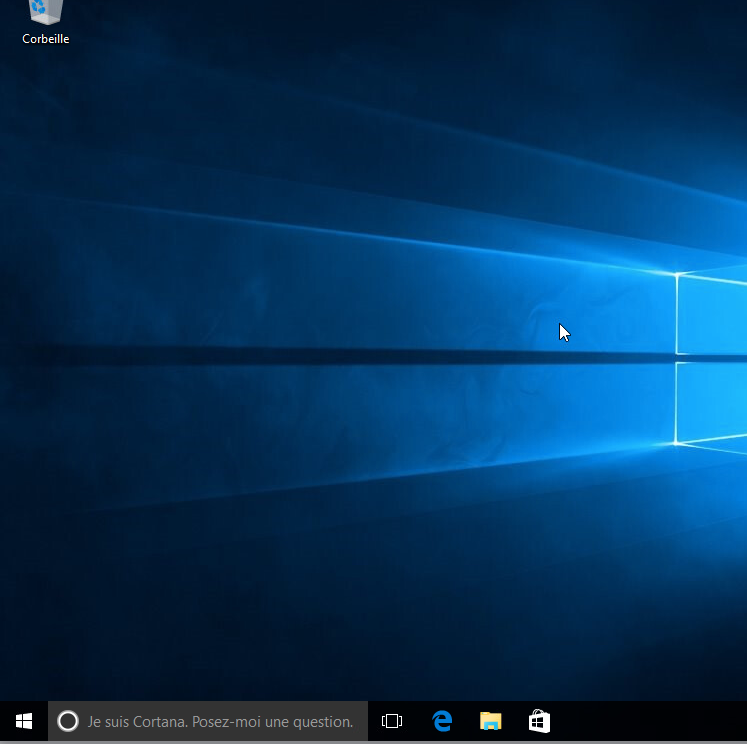Screen dimensions: 747x744
Task: Open Task View from the taskbar
Action: (x=392, y=721)
